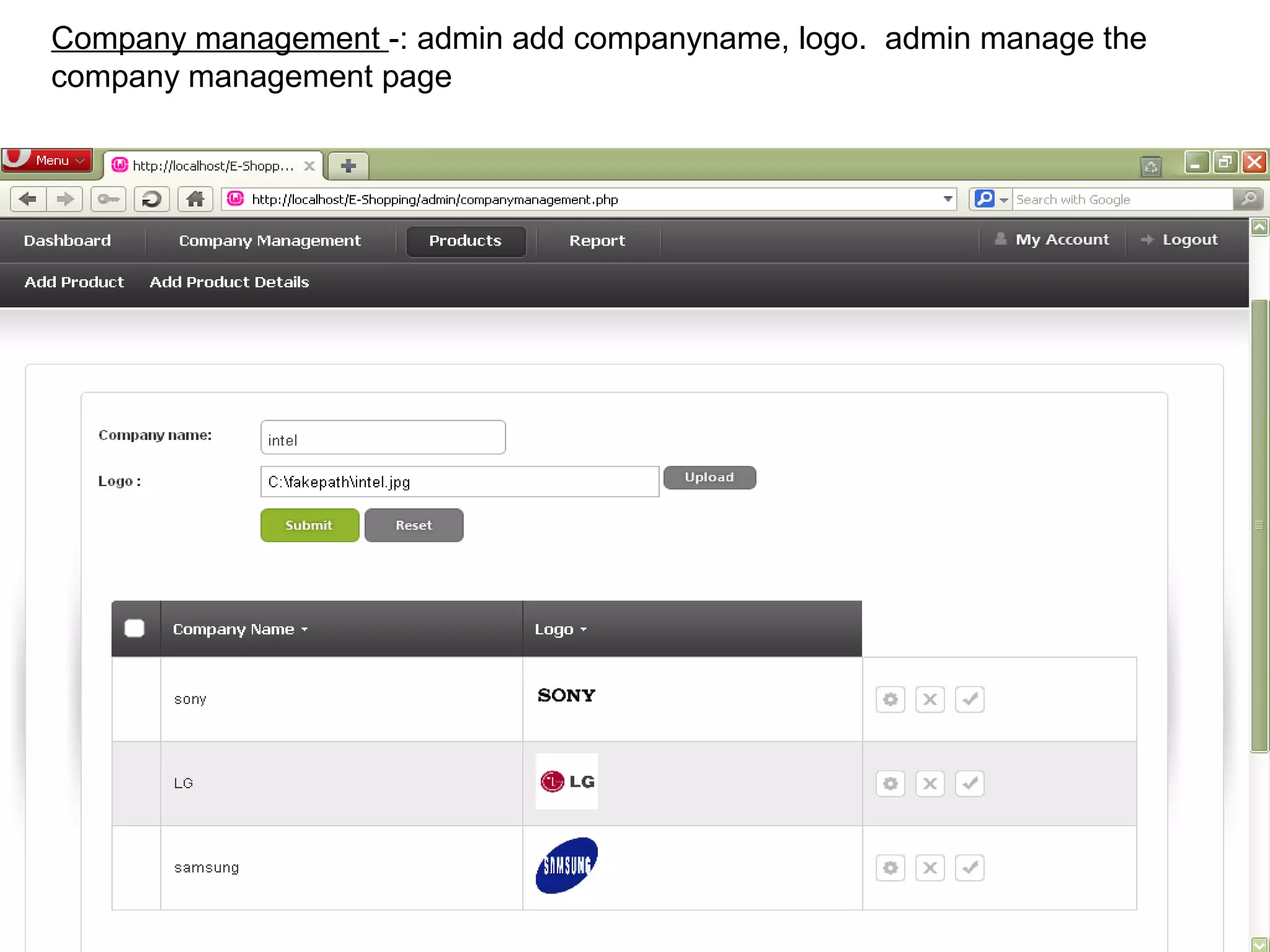1270x952 pixels.
Task: Go to the home page icon
Action: coord(195,200)
